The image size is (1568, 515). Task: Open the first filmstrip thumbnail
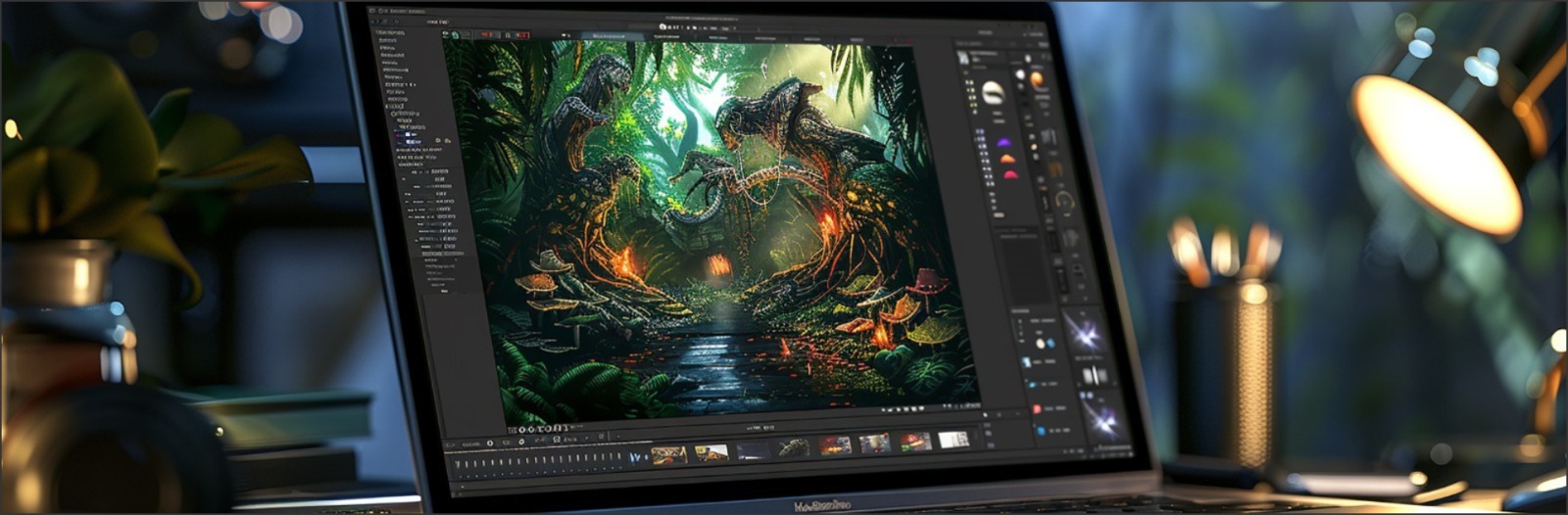pos(668,453)
